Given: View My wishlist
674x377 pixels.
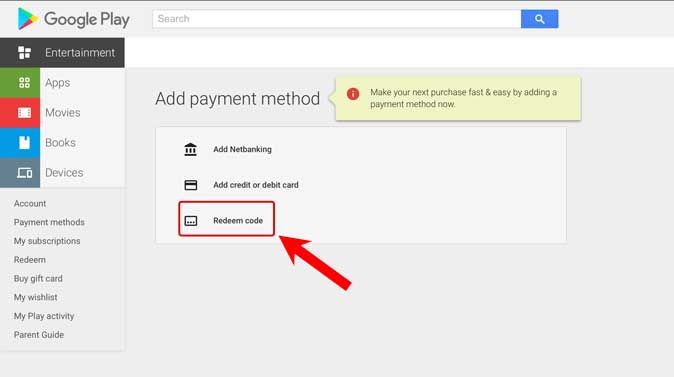Looking at the screenshot, I should [x=35, y=297].
